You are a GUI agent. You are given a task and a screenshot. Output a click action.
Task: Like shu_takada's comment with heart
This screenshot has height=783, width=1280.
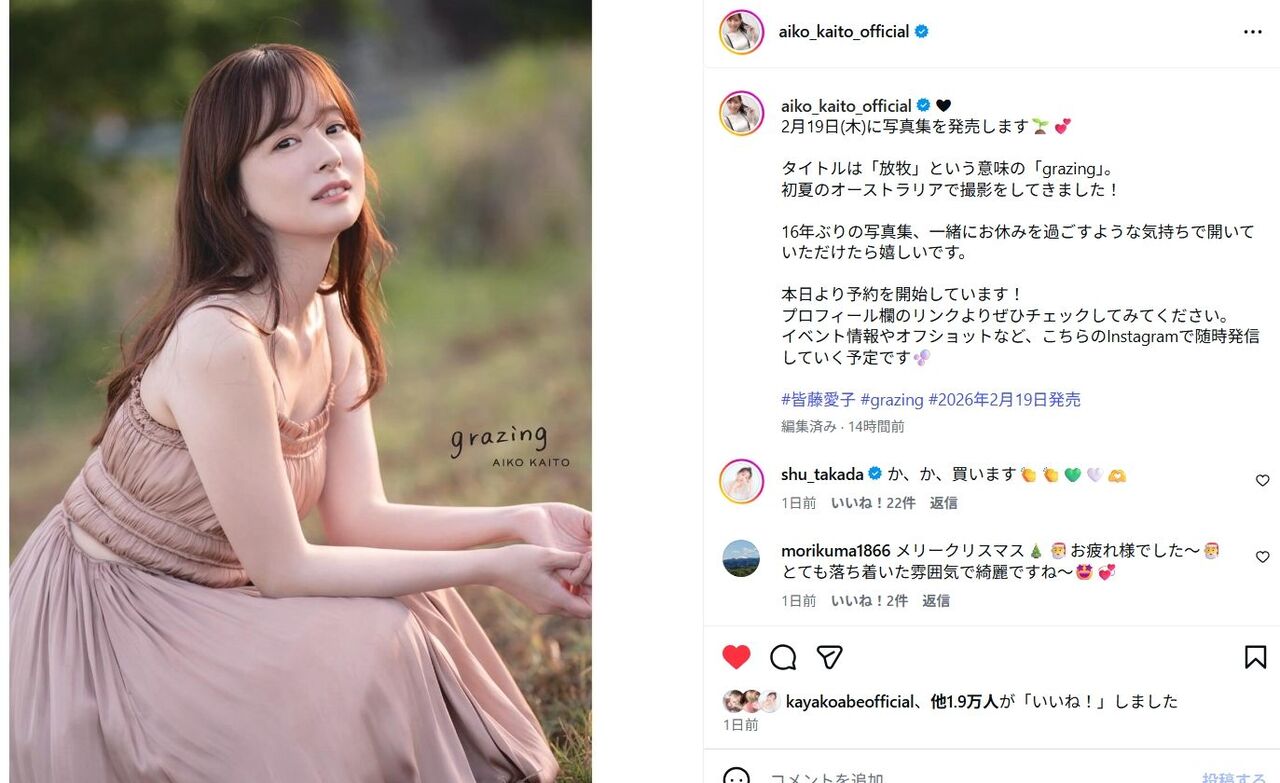click(1262, 481)
